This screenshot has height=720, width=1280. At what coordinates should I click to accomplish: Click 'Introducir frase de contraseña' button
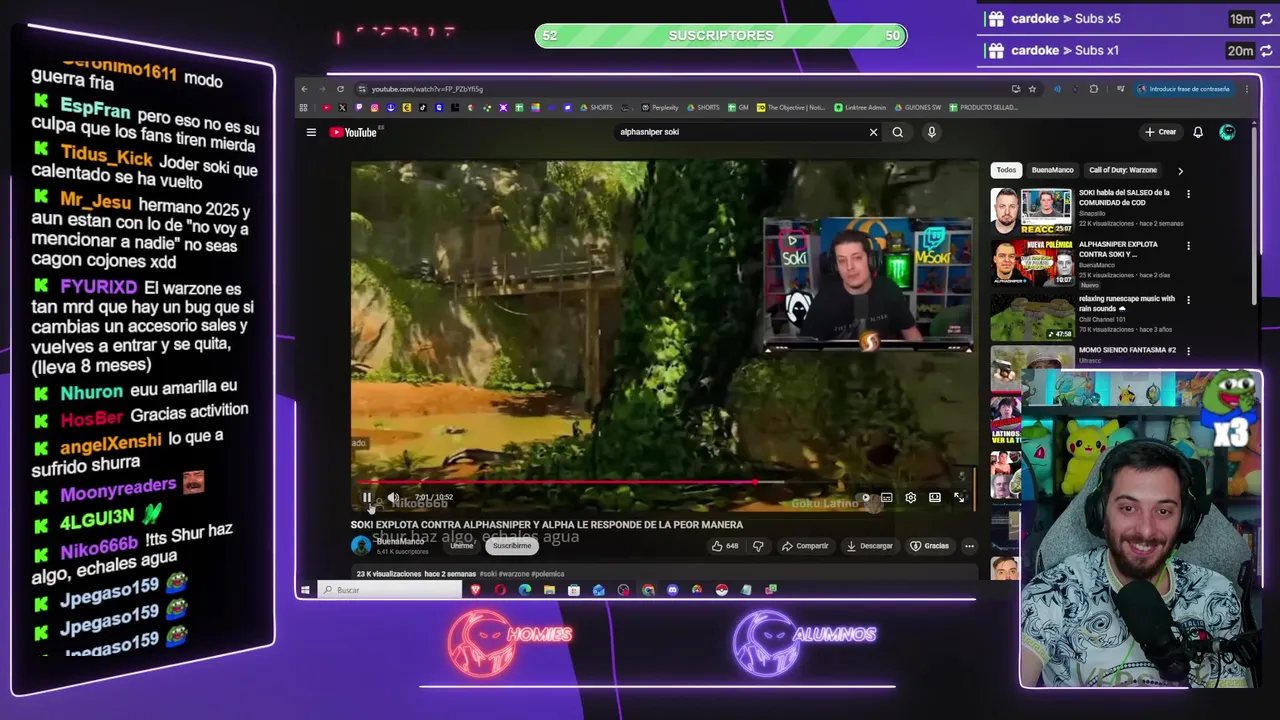coord(1184,89)
